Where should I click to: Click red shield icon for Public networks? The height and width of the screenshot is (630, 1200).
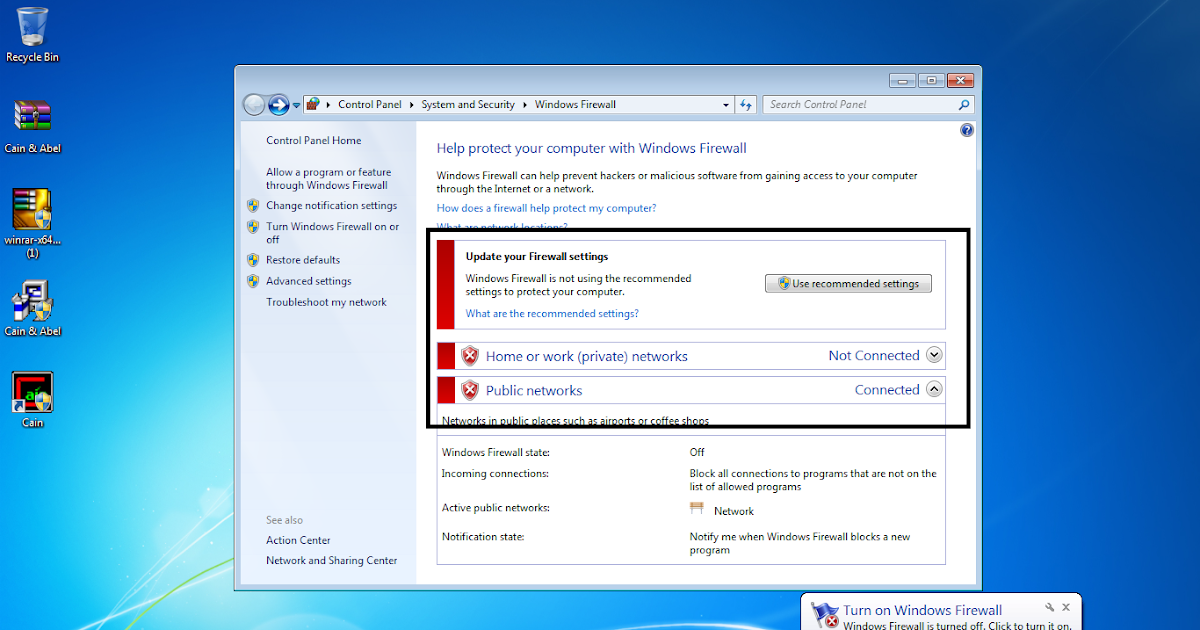(x=470, y=390)
